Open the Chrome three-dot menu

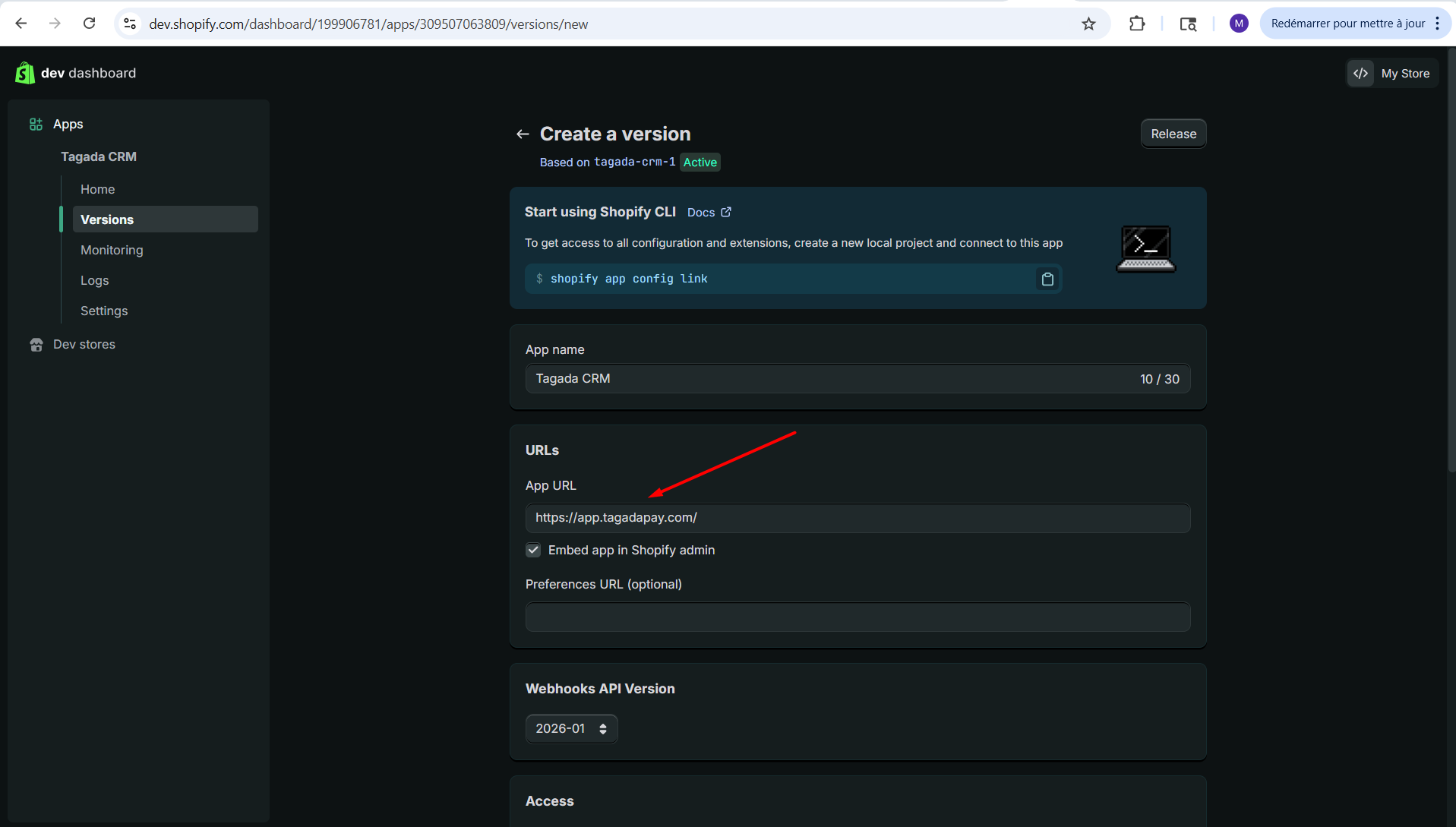point(1437,24)
